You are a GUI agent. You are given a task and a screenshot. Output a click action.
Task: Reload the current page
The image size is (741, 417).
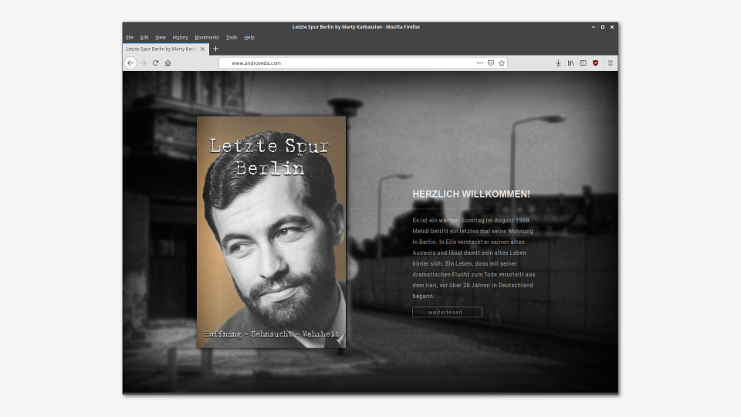(155, 63)
